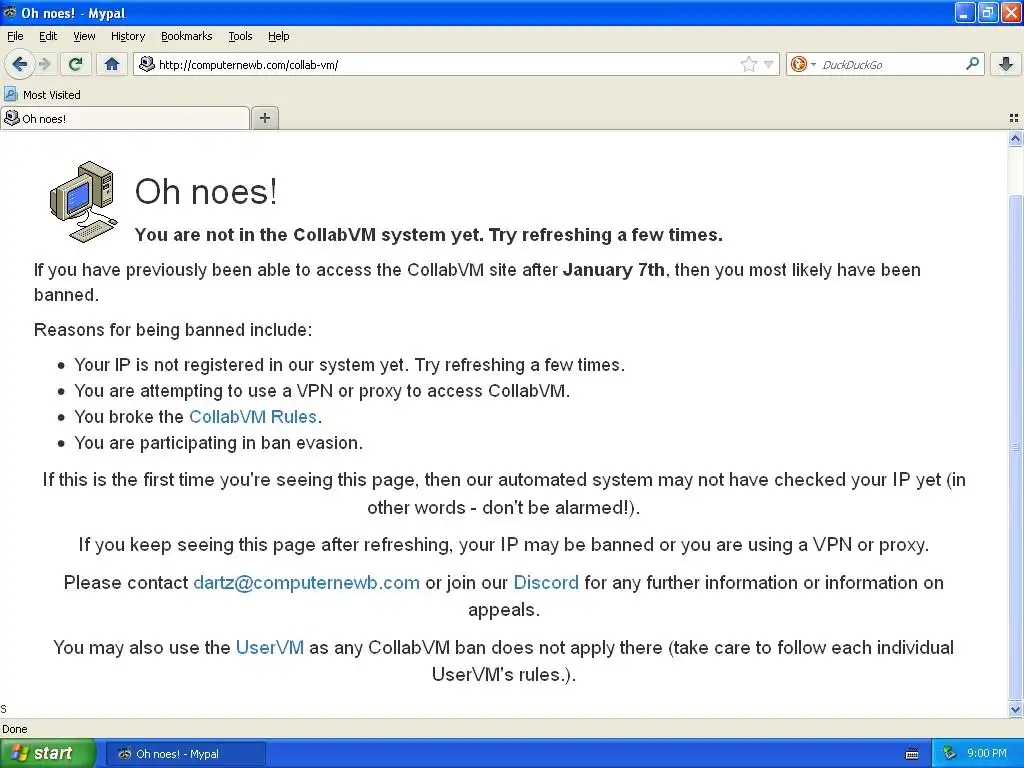This screenshot has width=1024, height=768.
Task: Activate 'Oh noes! - Mypal' taskbar button
Action: pyautogui.click(x=185, y=754)
